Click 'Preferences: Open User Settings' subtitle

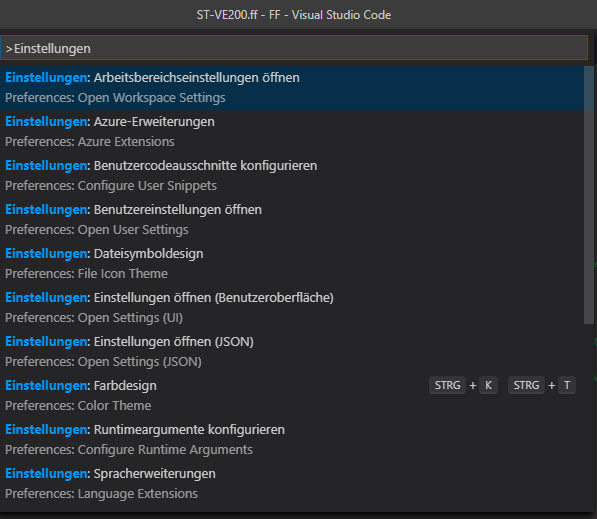[x=97, y=230]
